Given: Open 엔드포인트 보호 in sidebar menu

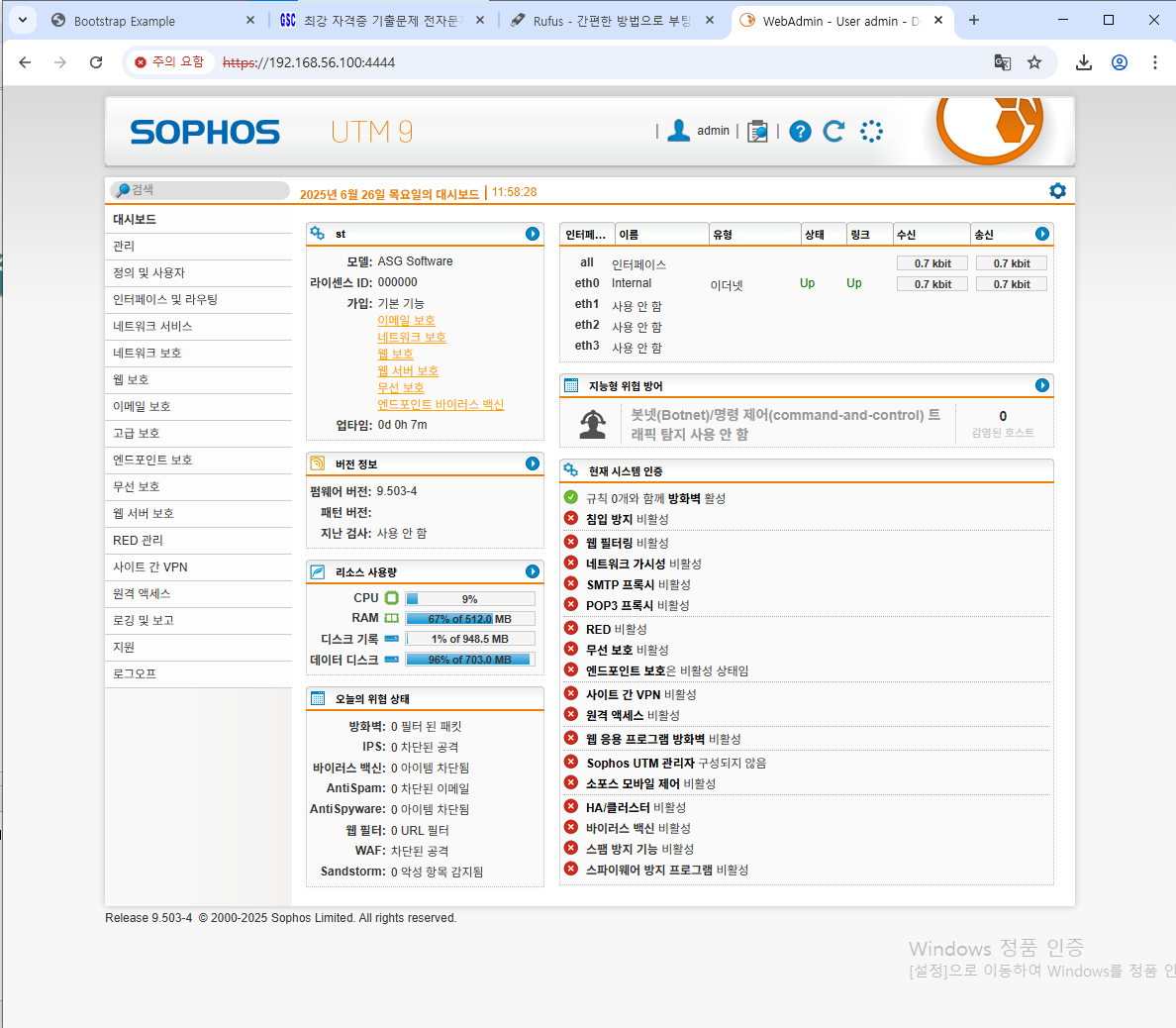Looking at the screenshot, I should tap(199, 460).
